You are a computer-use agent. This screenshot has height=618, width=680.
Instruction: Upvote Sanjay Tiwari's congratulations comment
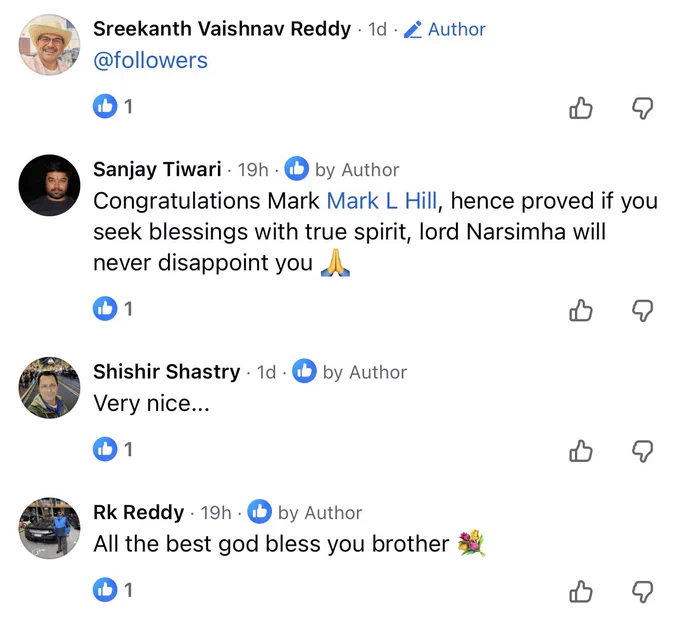tap(581, 310)
